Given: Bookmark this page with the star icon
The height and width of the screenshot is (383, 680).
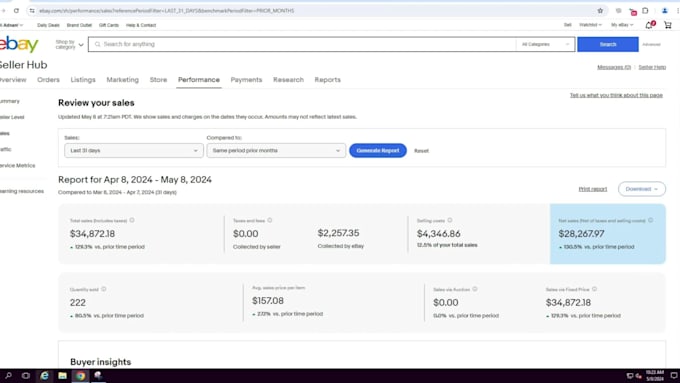Looking at the screenshot, I should click(x=600, y=11).
